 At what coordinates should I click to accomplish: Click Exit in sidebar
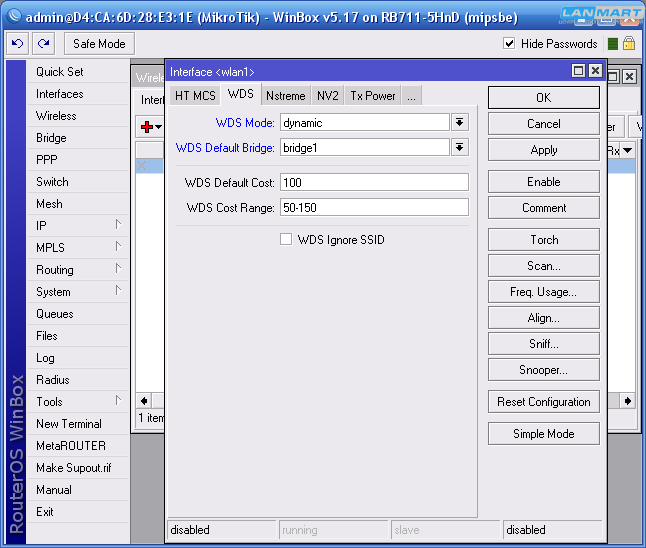pos(77,512)
